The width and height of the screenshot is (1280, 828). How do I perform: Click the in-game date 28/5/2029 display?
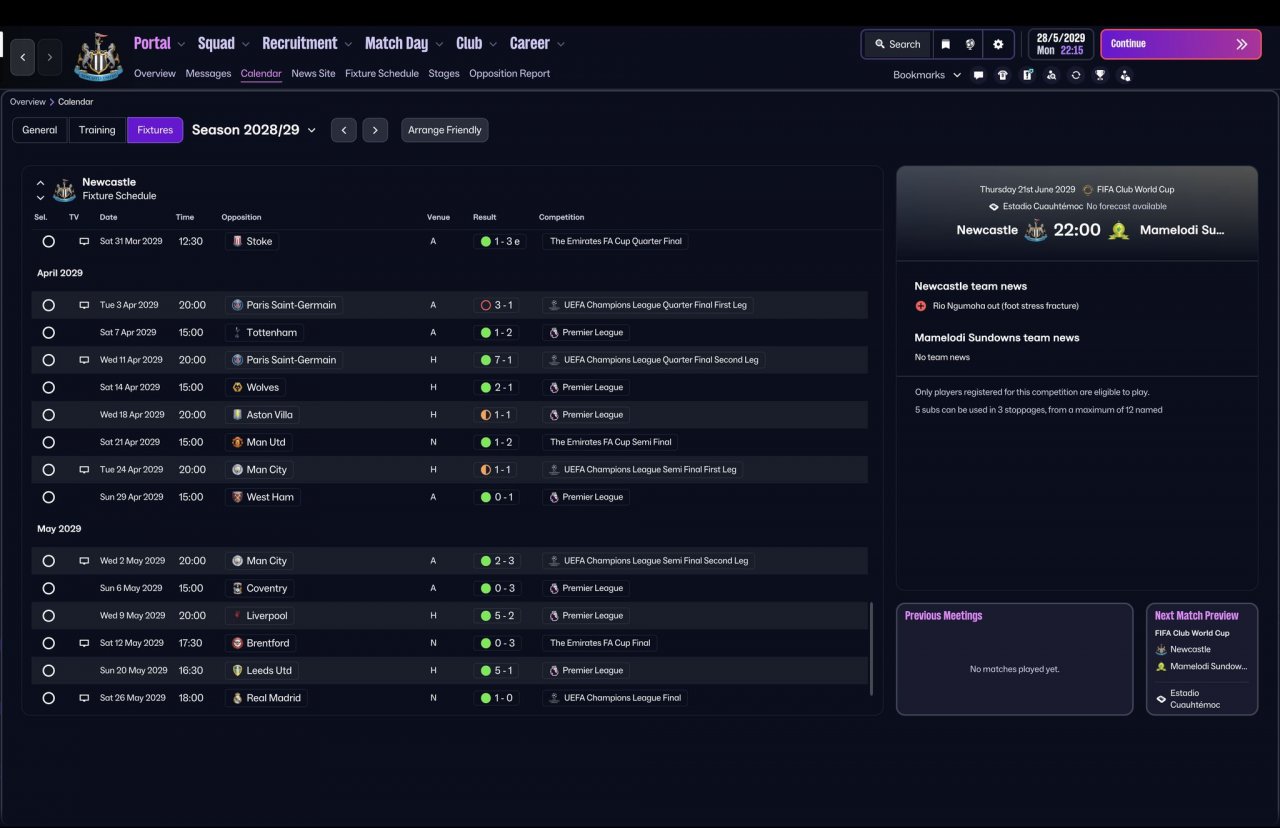[1061, 44]
